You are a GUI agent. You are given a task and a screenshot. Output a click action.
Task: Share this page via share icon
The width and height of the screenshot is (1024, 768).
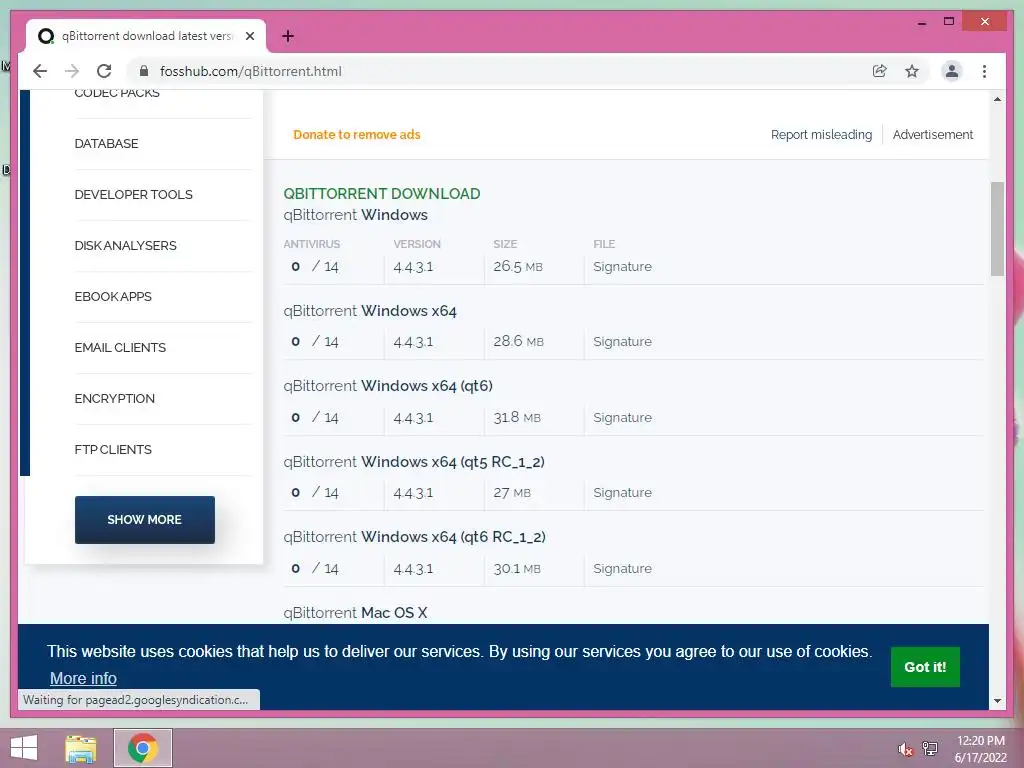[x=880, y=71]
